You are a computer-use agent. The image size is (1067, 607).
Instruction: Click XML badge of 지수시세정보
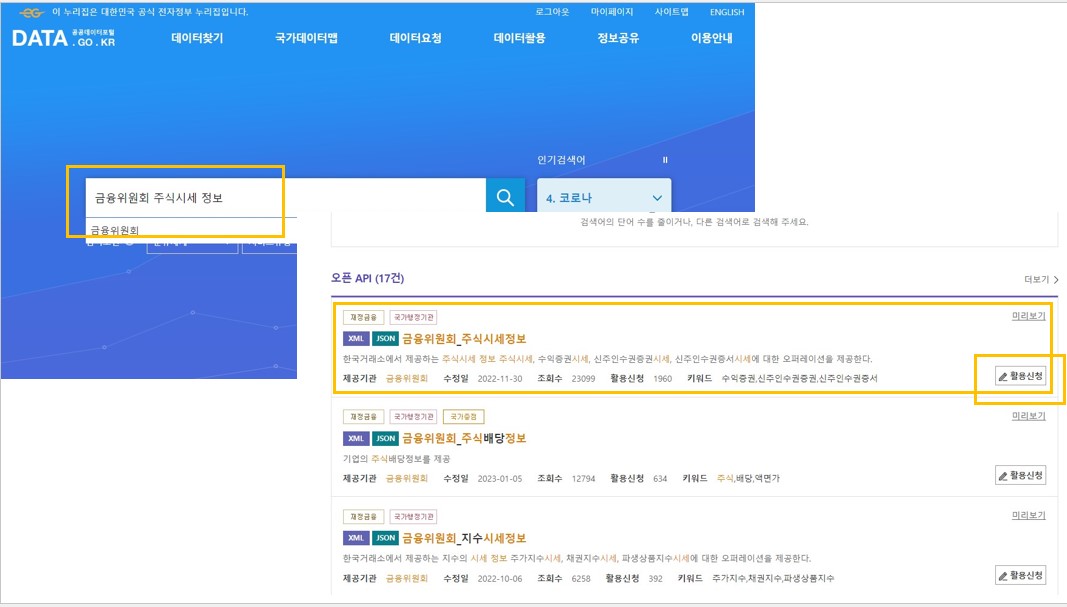coord(356,538)
